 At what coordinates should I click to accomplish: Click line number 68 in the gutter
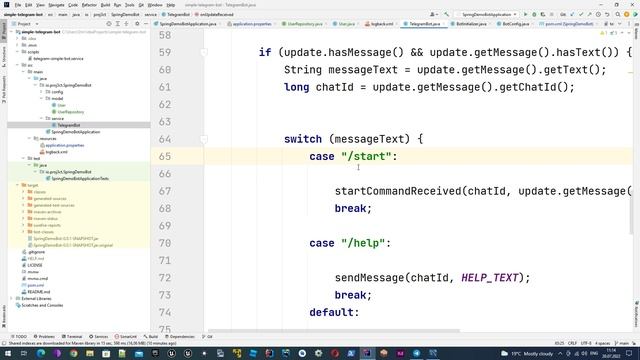click(165, 209)
